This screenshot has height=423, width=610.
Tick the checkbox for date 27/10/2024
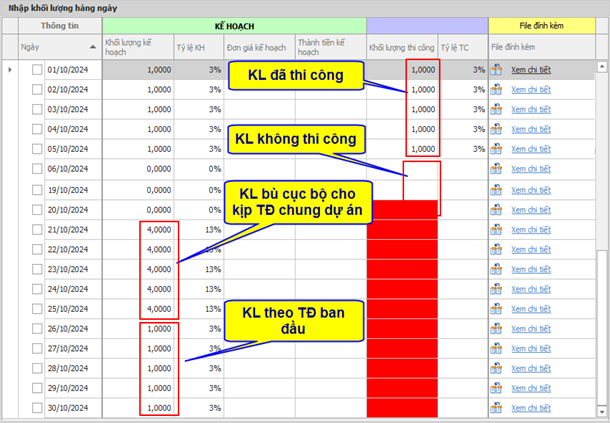pos(37,349)
